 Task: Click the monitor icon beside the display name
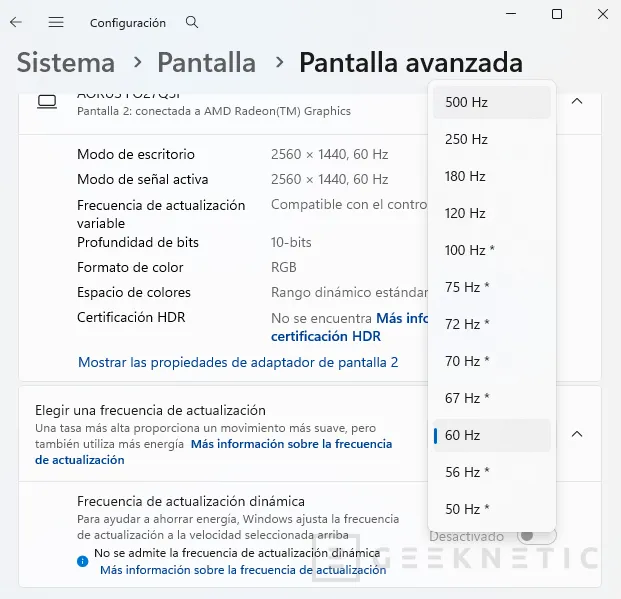pyautogui.click(x=47, y=101)
